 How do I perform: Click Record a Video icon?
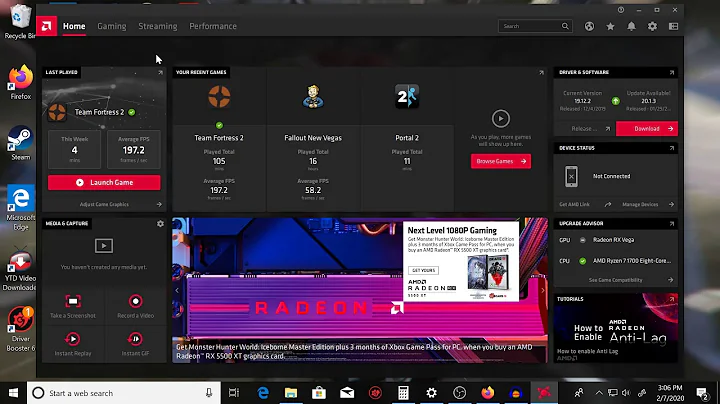point(135,301)
